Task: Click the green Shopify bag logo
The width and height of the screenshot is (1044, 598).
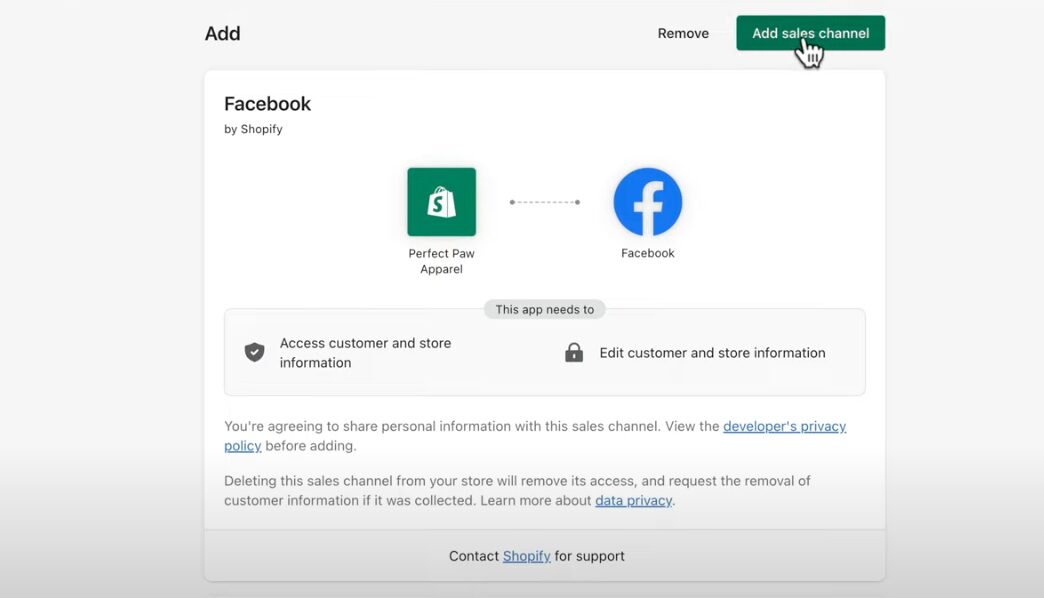Action: point(441,202)
